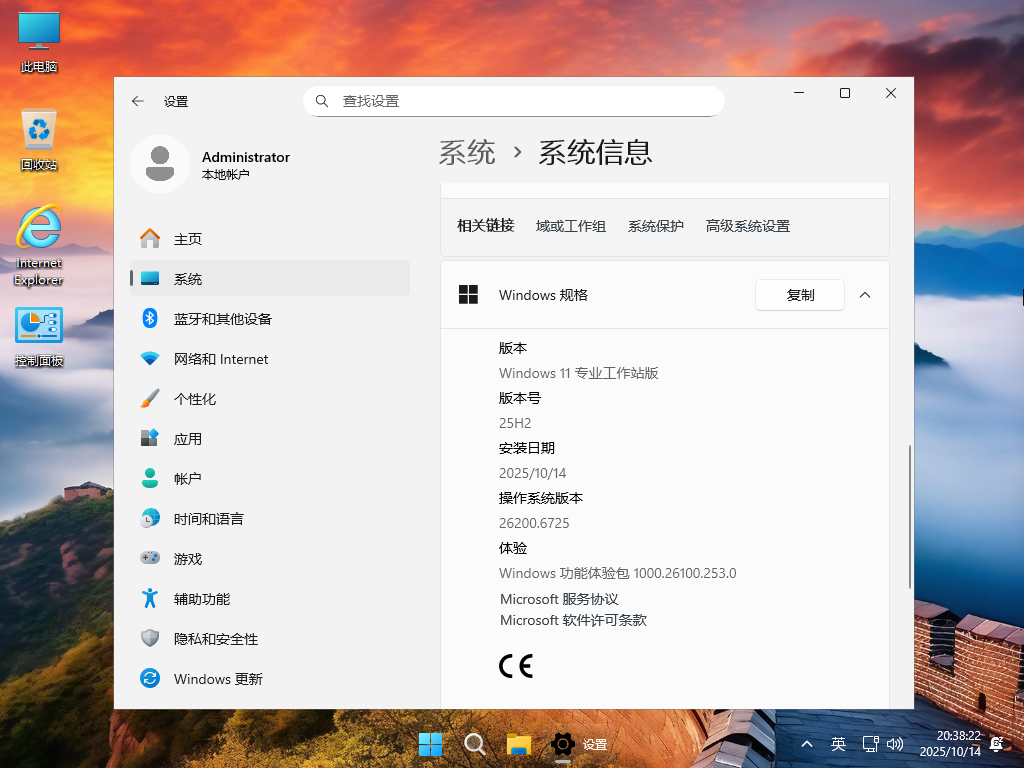Open 蓝牙和其他设备 settings

pos(220,318)
